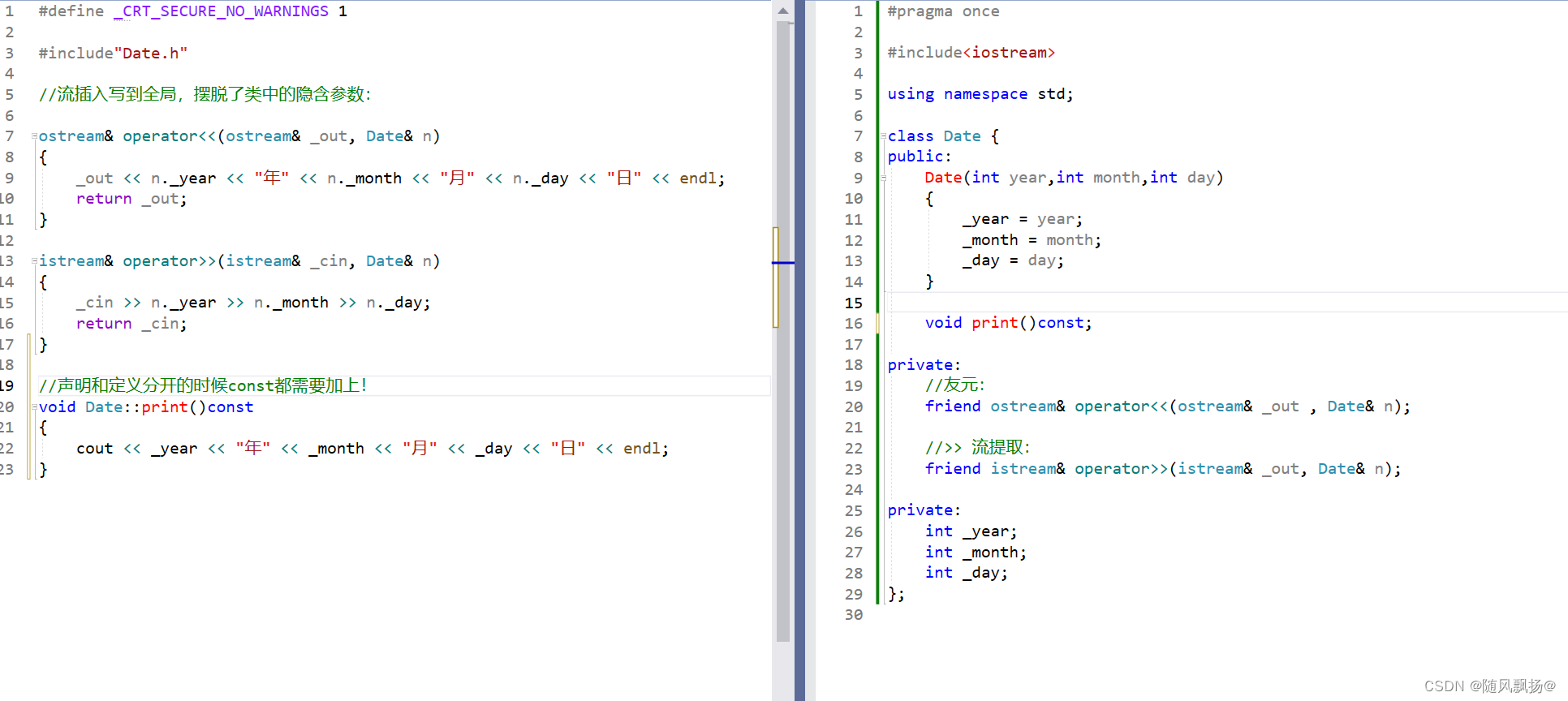Click the comment '//流插入写到全局' line
The image size is (1568, 701).
tap(205, 94)
